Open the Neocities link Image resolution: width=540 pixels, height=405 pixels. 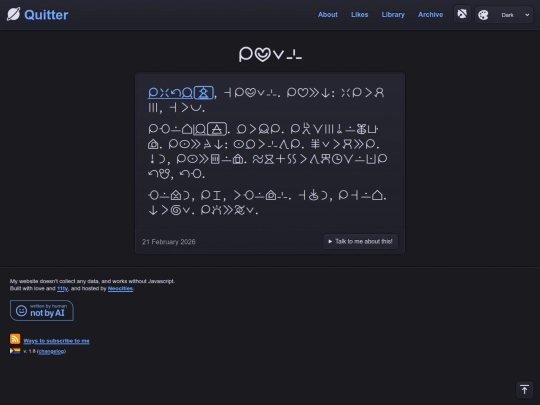click(120, 289)
